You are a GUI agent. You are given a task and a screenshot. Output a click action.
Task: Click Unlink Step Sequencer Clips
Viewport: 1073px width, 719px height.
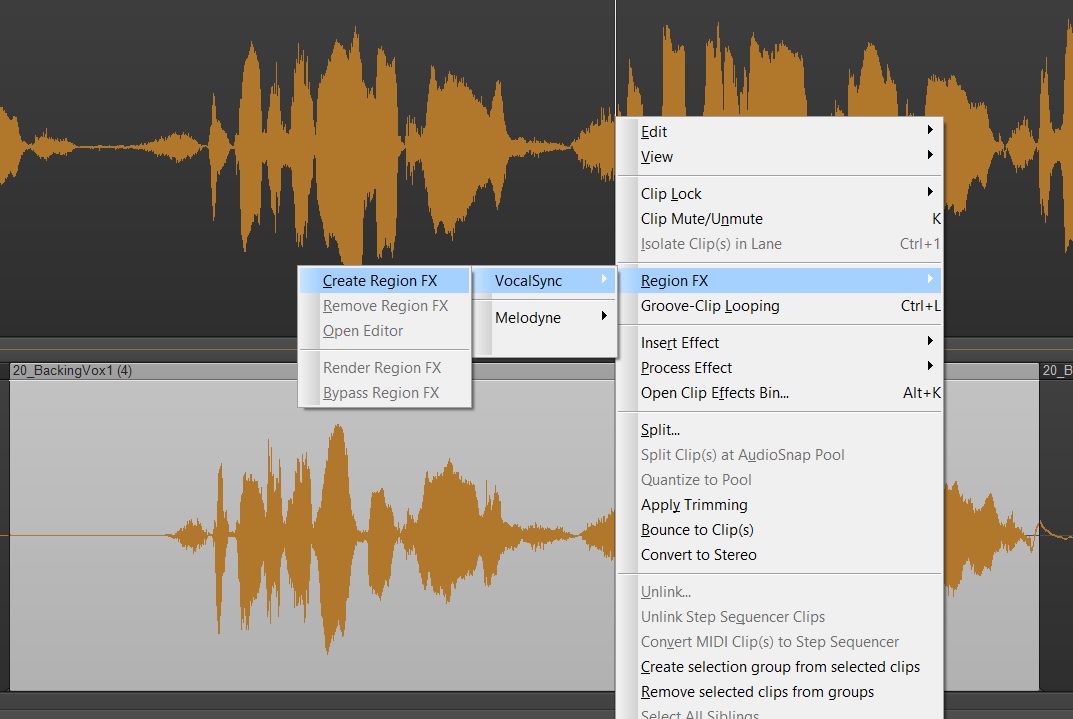tap(779, 617)
